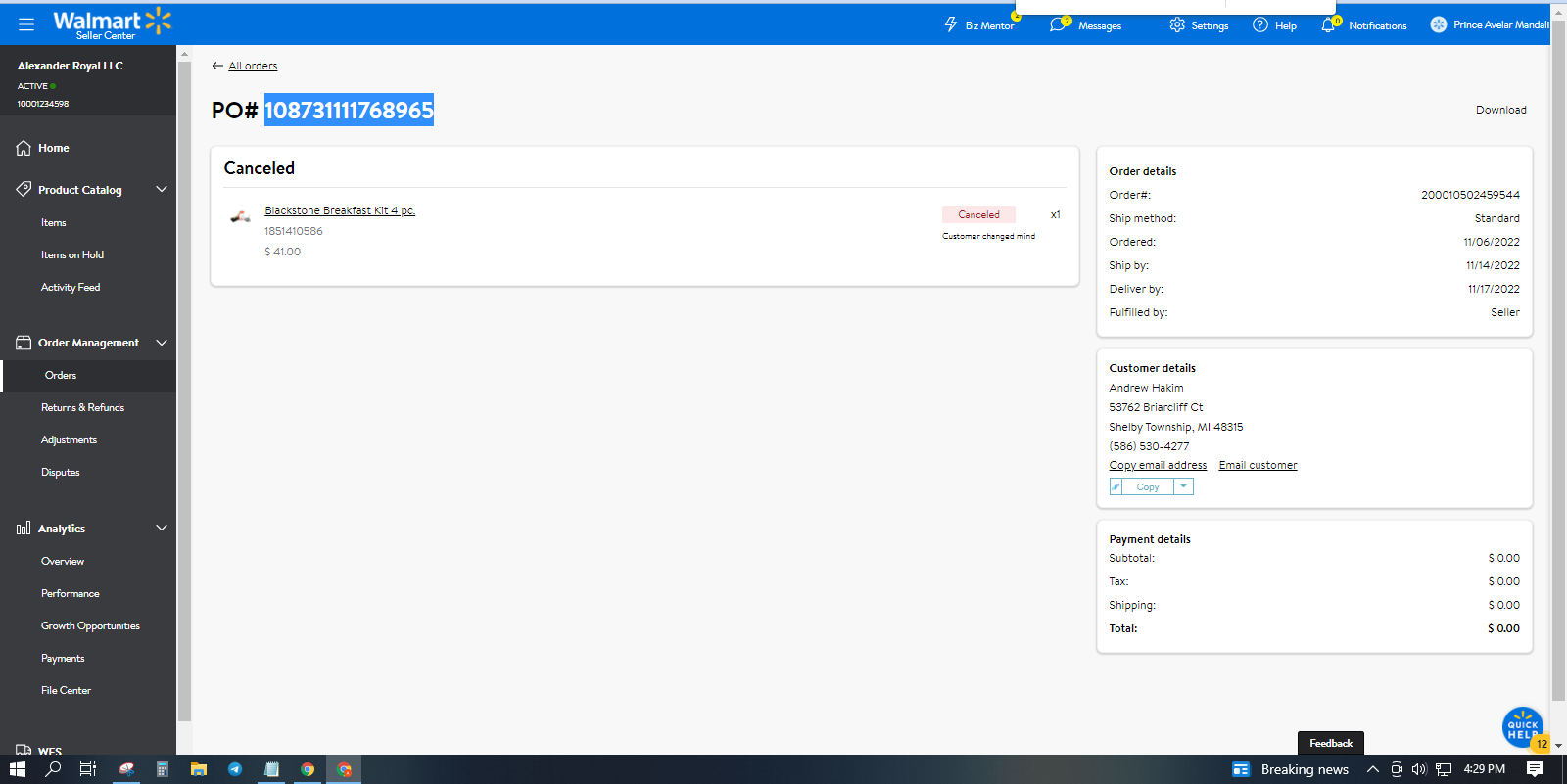The image size is (1567, 784).
Task: Open Blackstone Breakfast Kit 4 pc. link
Action: click(x=340, y=210)
